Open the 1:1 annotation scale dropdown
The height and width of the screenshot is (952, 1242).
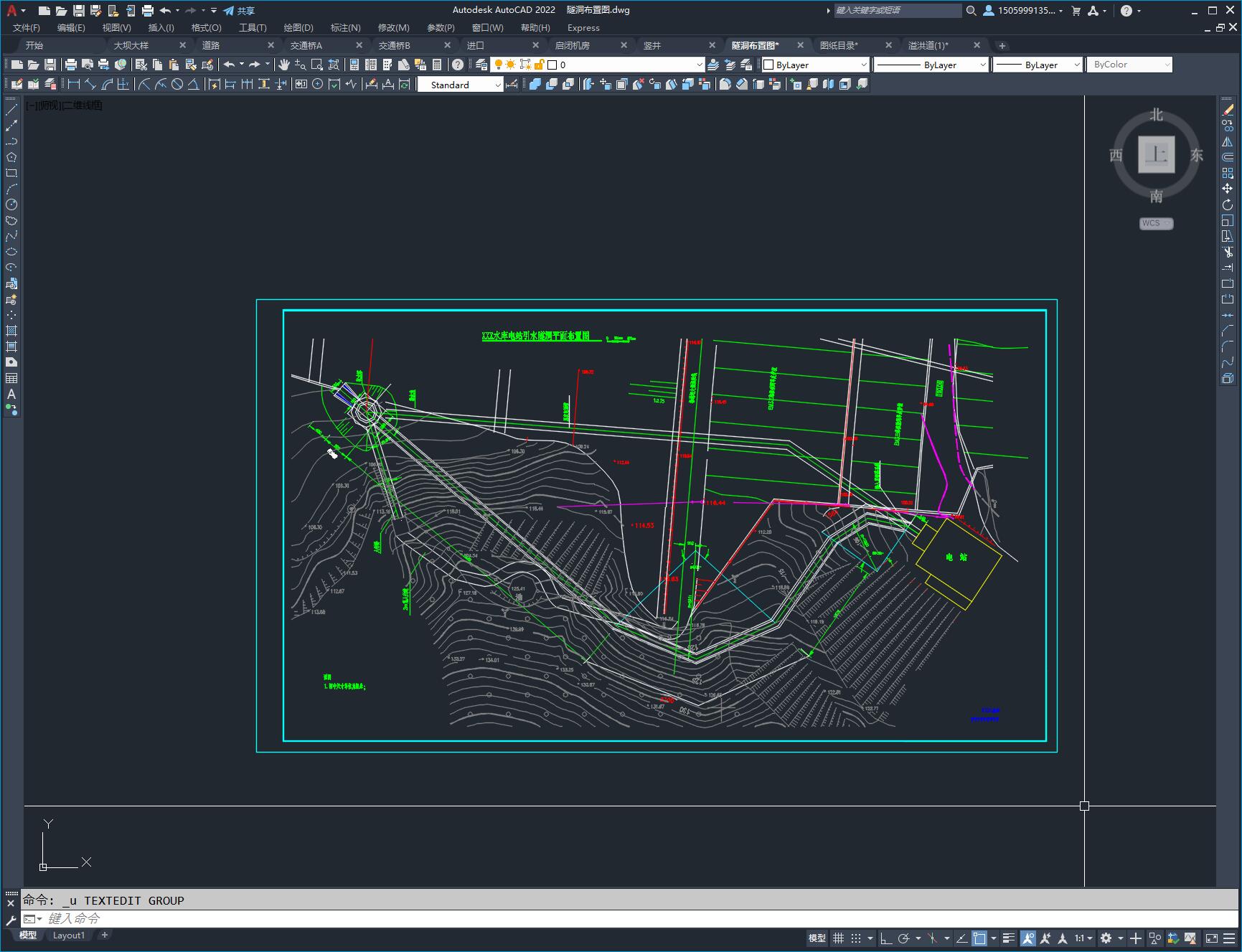[x=1083, y=938]
